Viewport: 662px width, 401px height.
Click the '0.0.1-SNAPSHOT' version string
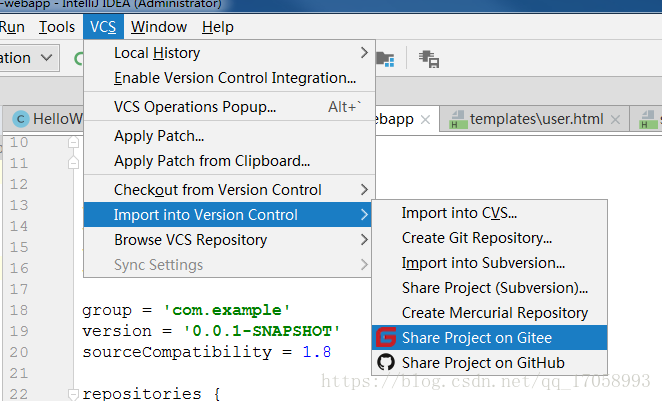pos(262,331)
